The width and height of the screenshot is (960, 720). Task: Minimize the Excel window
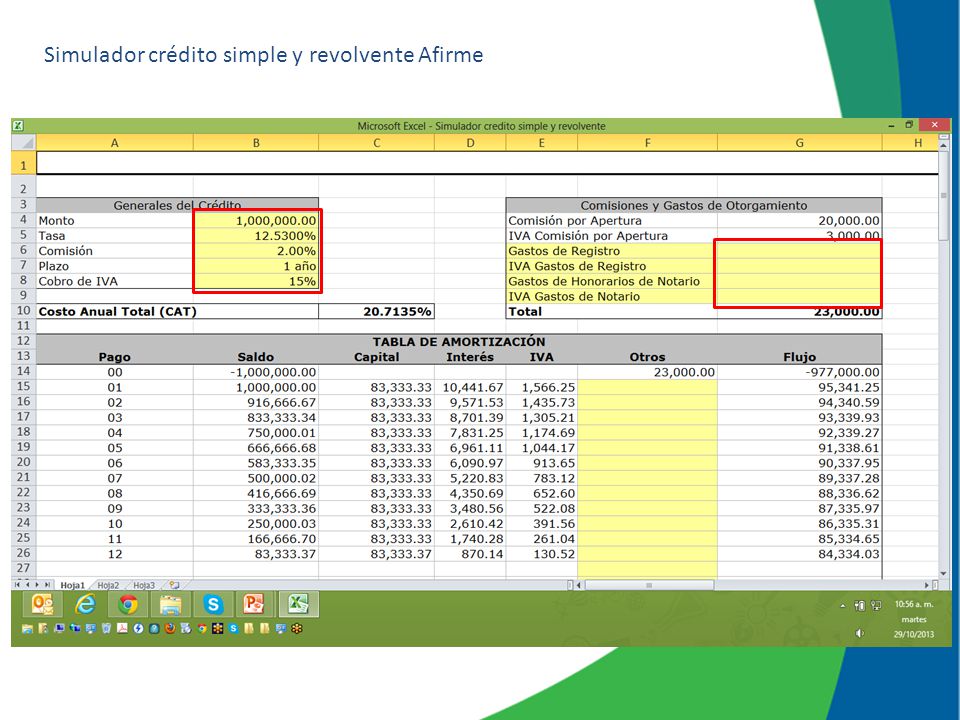pyautogui.click(x=891, y=125)
